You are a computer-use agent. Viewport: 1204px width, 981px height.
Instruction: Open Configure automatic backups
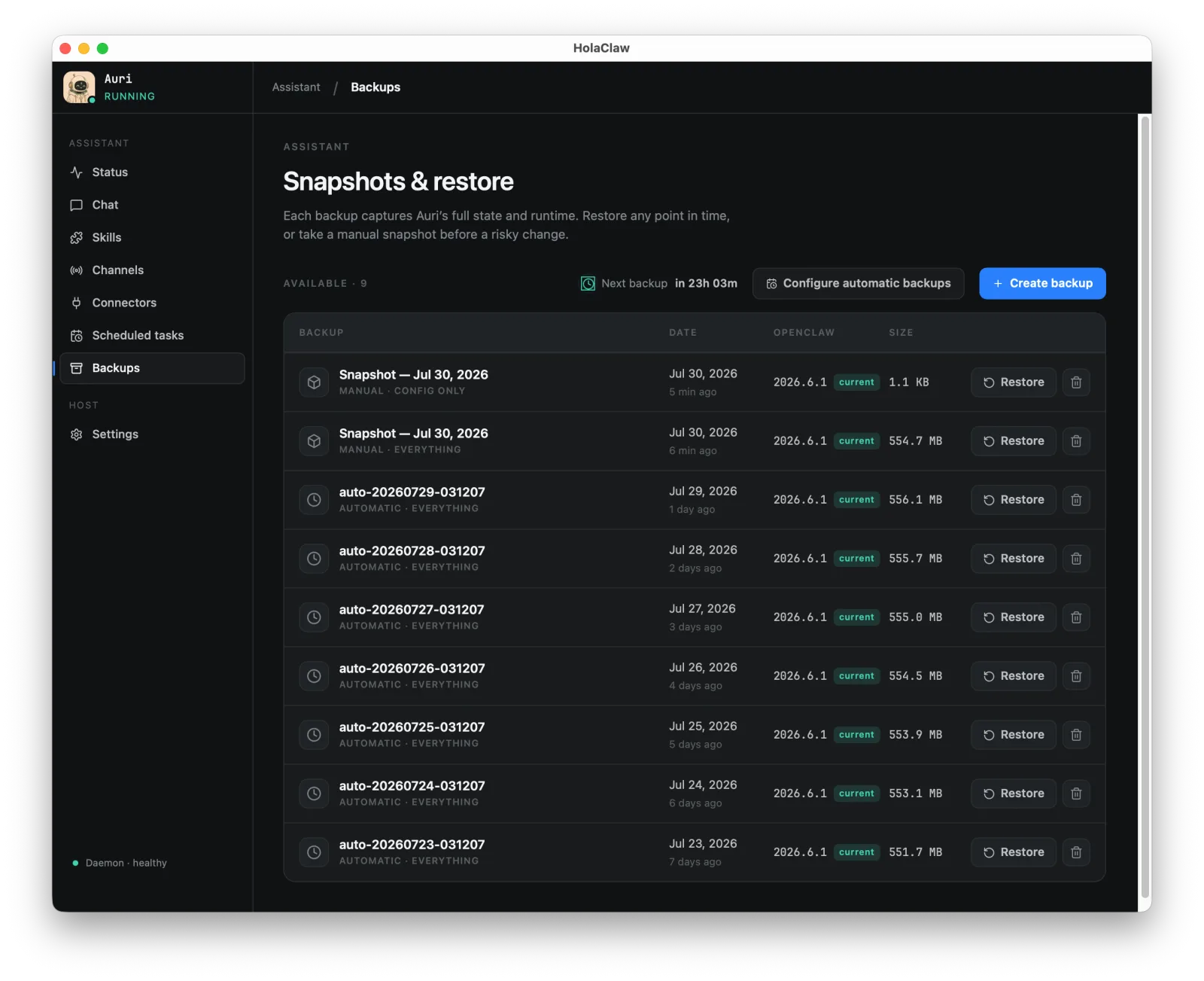click(x=858, y=284)
